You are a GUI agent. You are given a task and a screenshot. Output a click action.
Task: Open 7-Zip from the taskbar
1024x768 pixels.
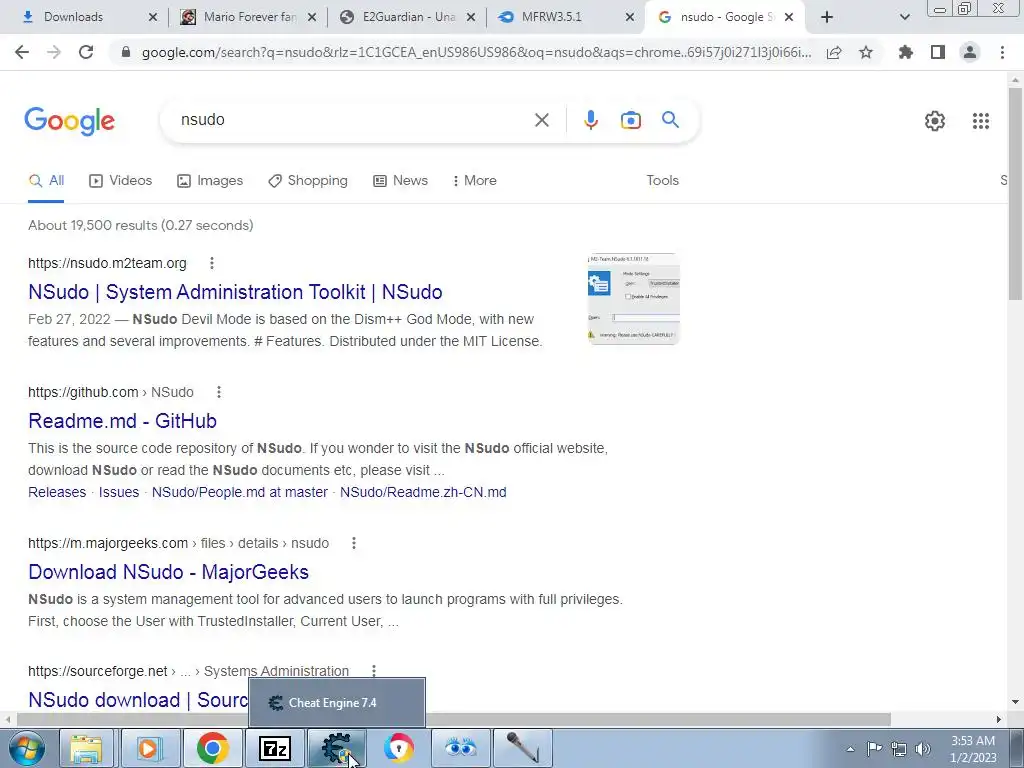click(275, 748)
